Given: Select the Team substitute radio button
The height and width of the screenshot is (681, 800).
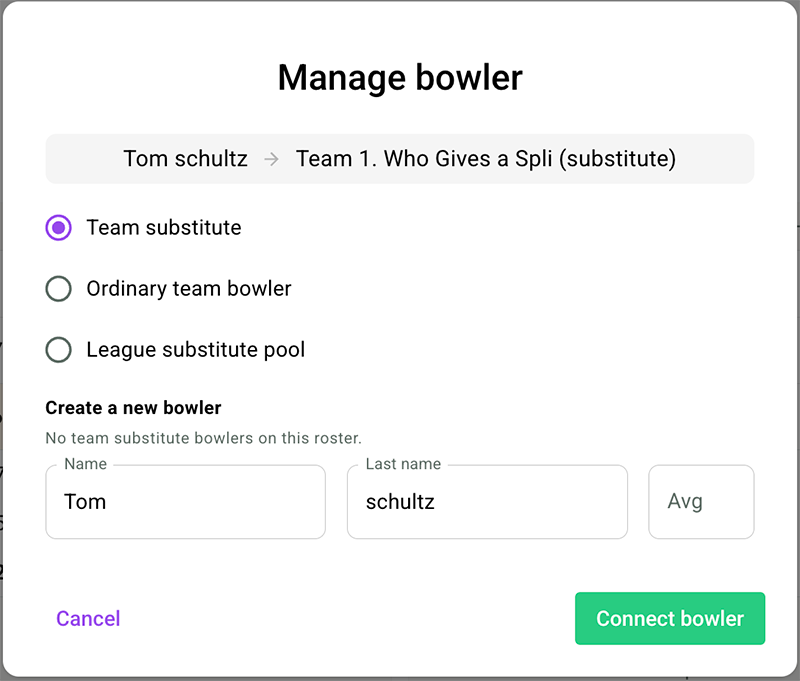Looking at the screenshot, I should (x=58, y=228).
